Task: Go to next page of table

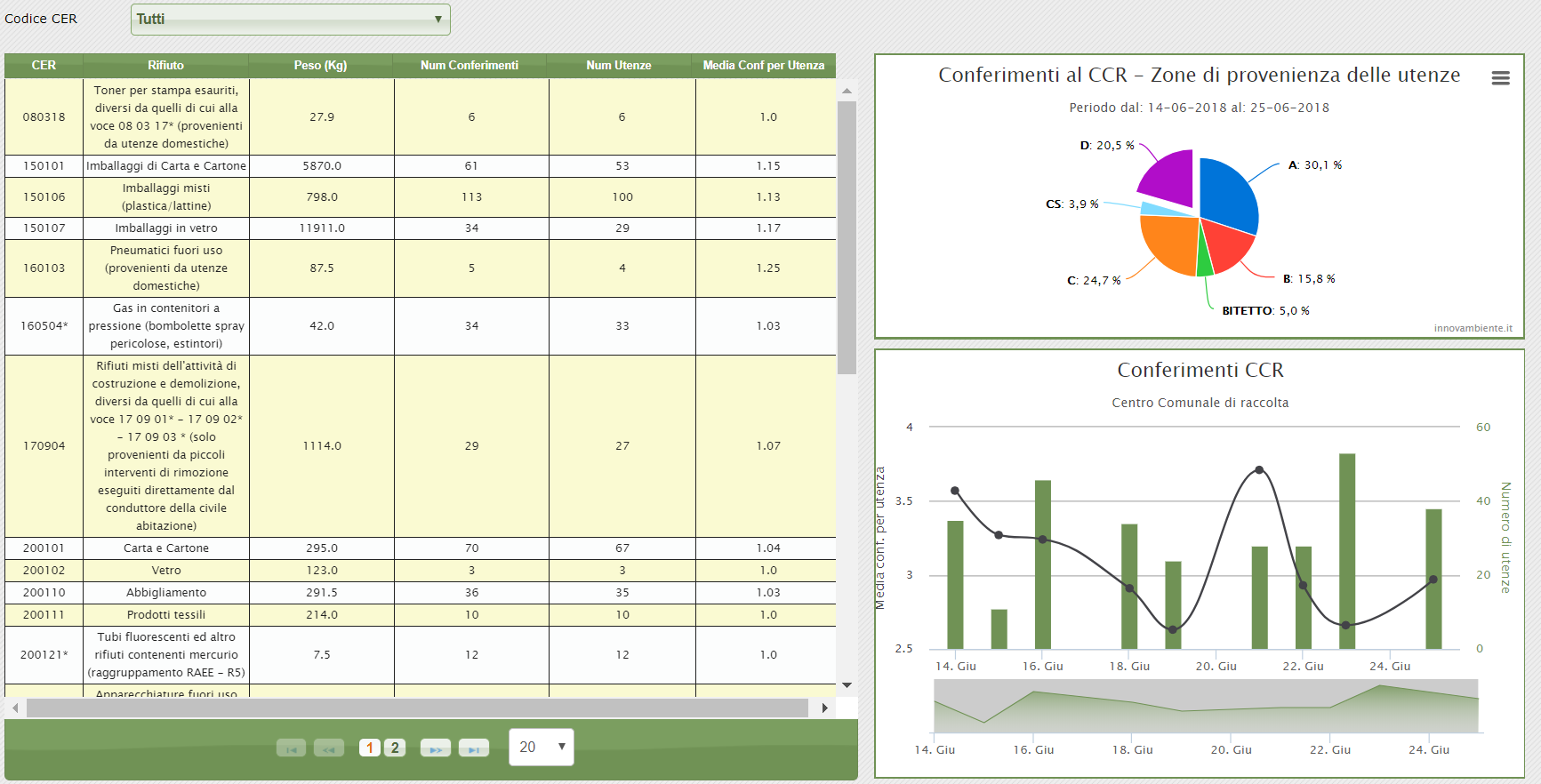Action: 436,748
